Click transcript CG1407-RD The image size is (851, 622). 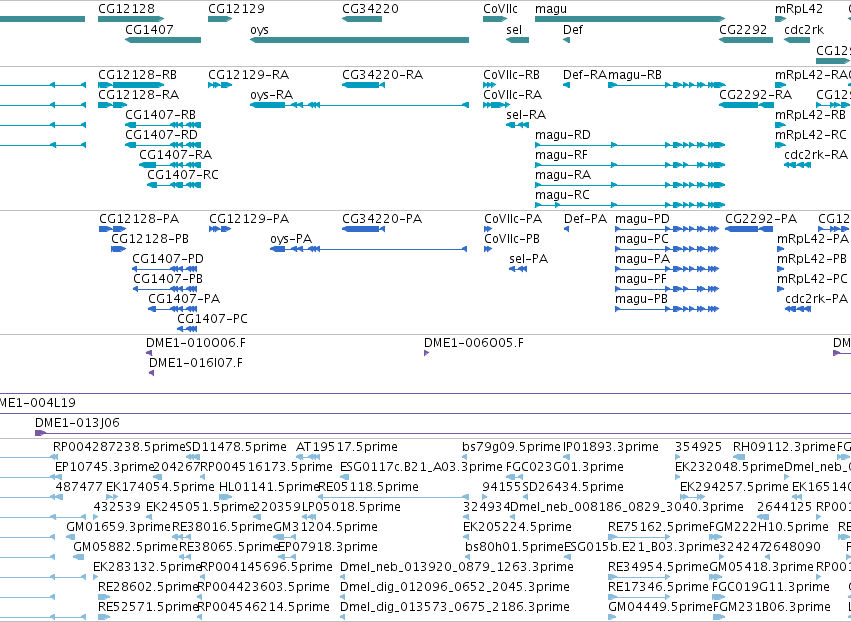tap(162, 135)
